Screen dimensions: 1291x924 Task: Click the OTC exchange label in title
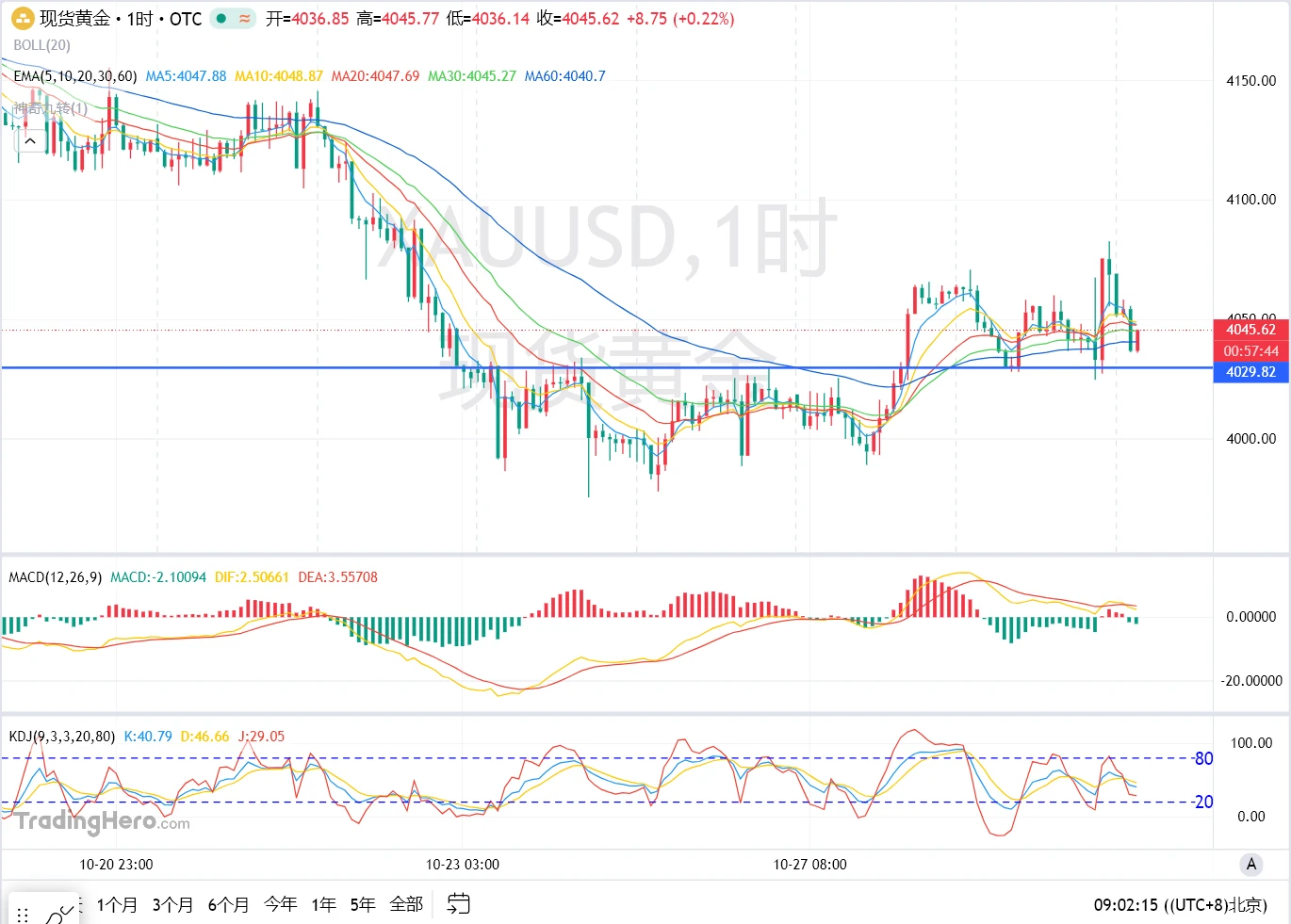pyautogui.click(x=186, y=19)
